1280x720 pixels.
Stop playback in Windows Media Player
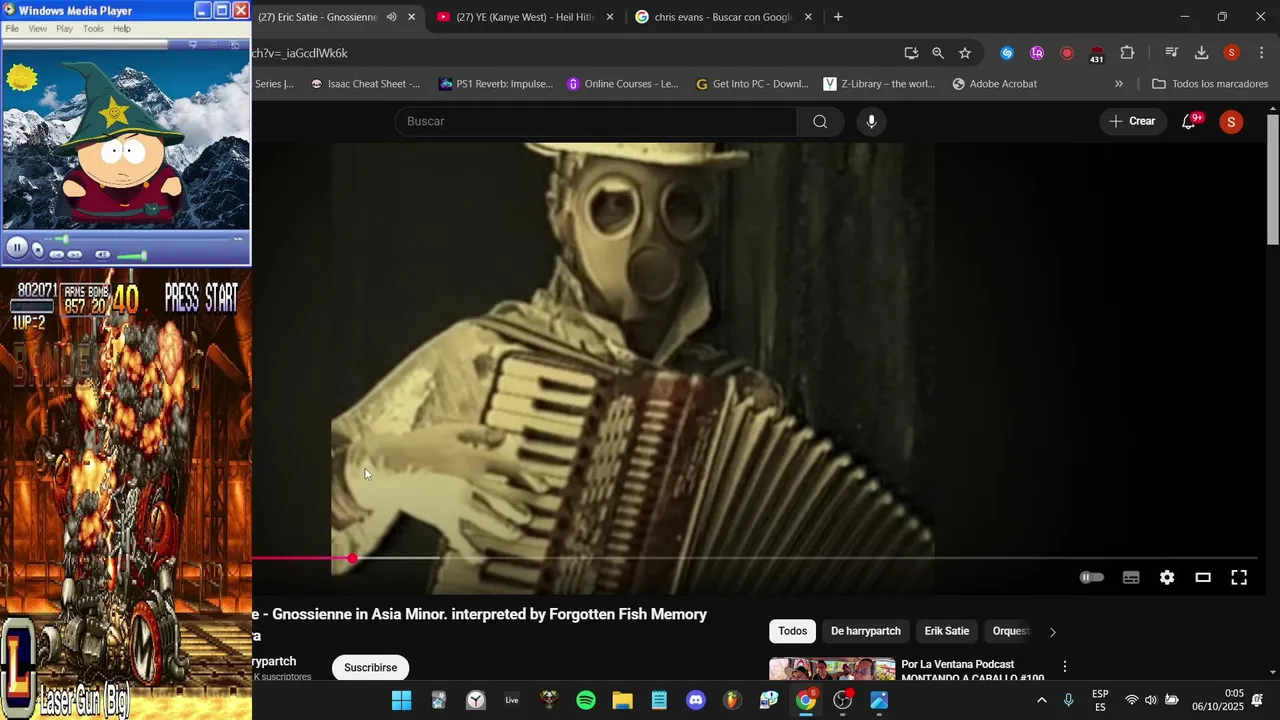point(38,250)
